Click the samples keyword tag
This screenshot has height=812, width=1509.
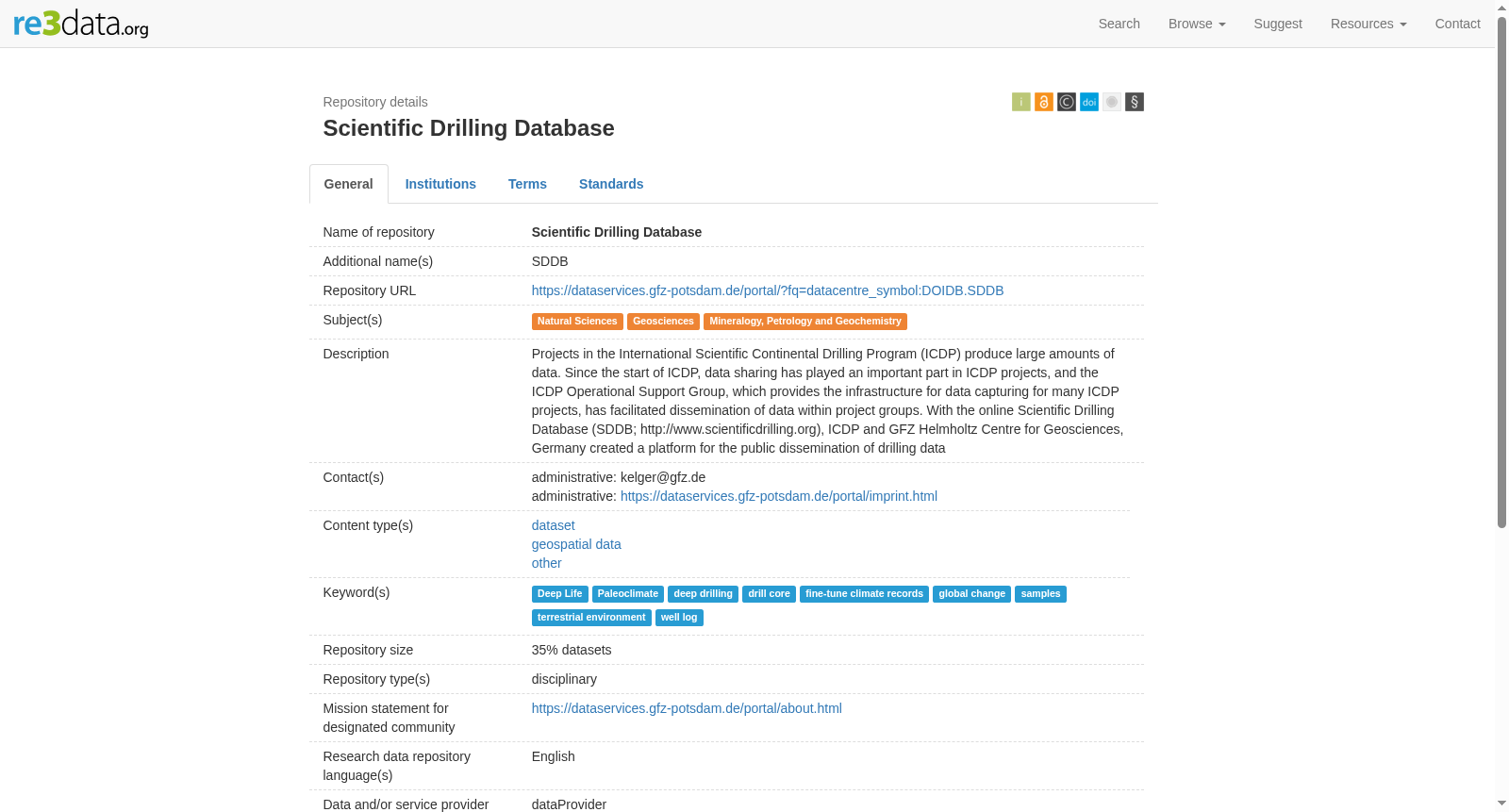tap(1040, 594)
